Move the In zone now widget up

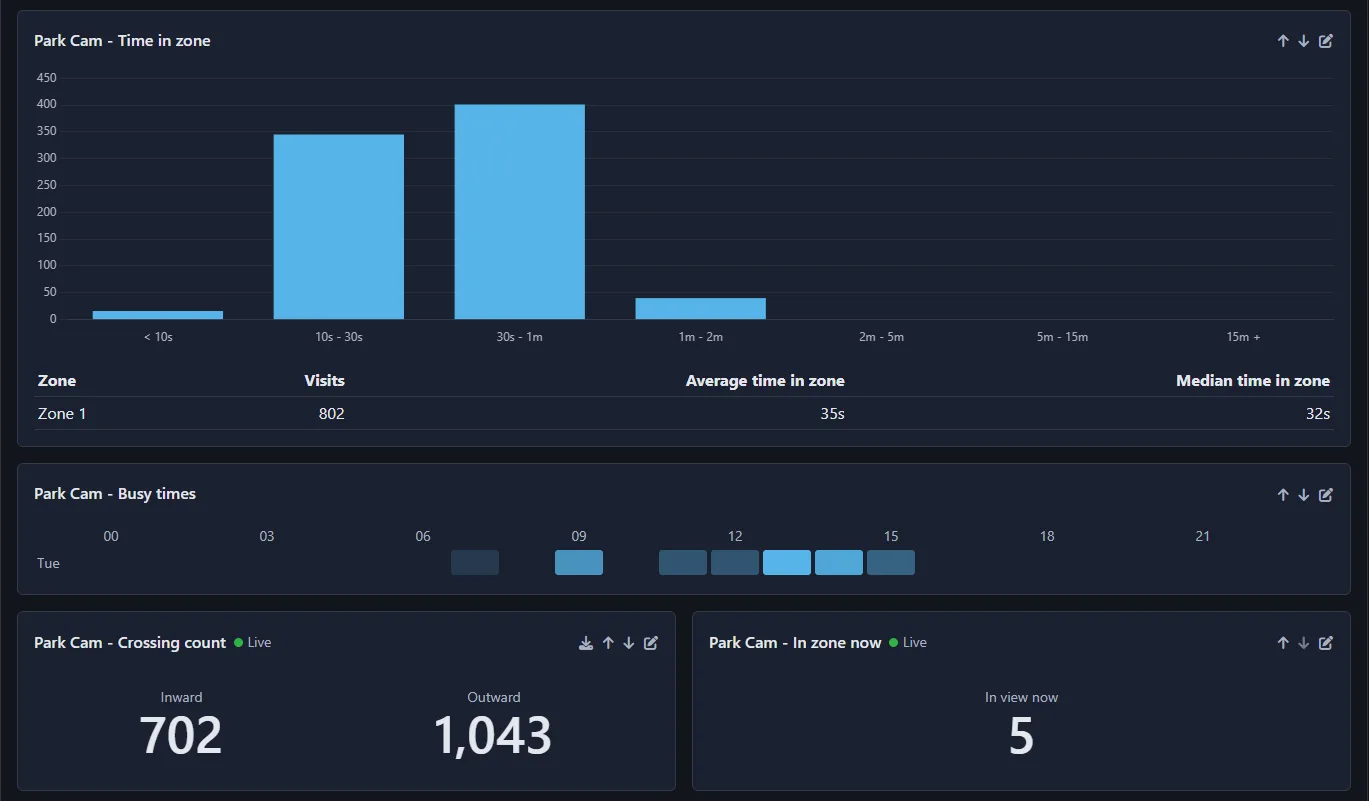[x=1283, y=643]
